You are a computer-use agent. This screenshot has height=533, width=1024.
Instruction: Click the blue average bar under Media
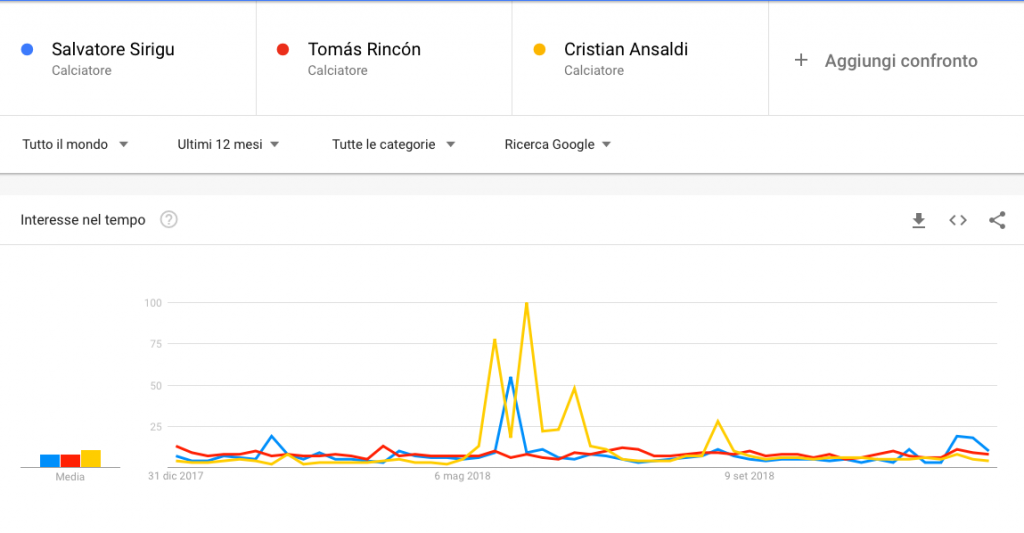(x=50, y=461)
